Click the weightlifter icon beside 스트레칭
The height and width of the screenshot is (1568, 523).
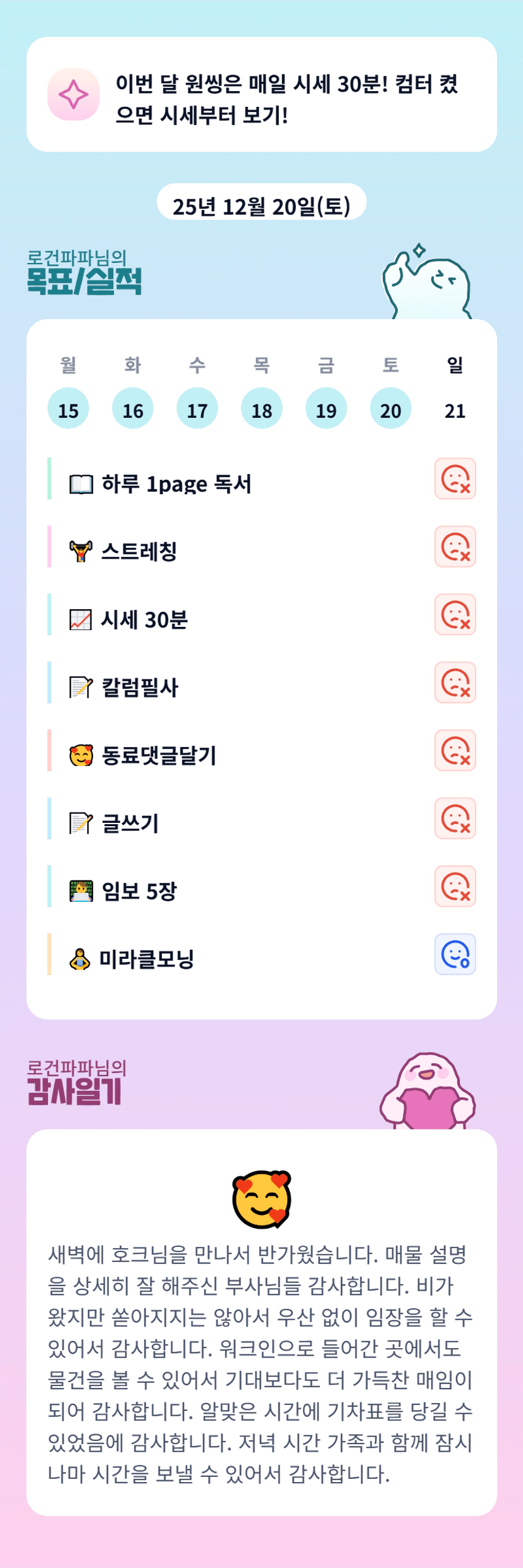tap(81, 552)
